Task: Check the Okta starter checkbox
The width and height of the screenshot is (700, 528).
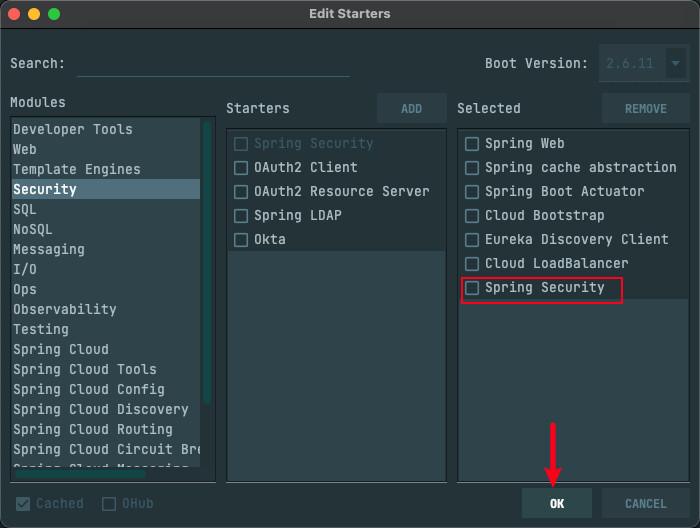Action: (241, 240)
